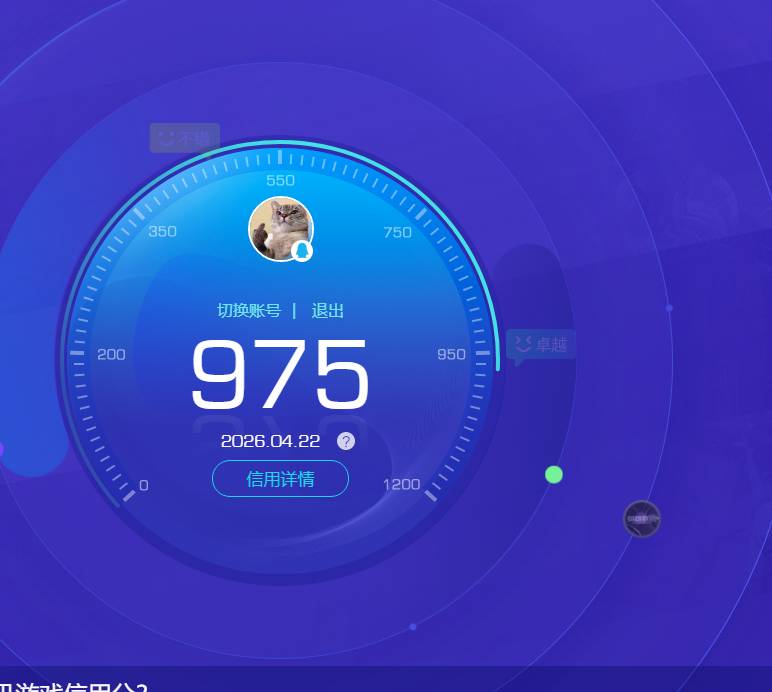This screenshot has height=692, width=772.
Task: Click the dark round game icon on the orbit
Action: click(641, 519)
